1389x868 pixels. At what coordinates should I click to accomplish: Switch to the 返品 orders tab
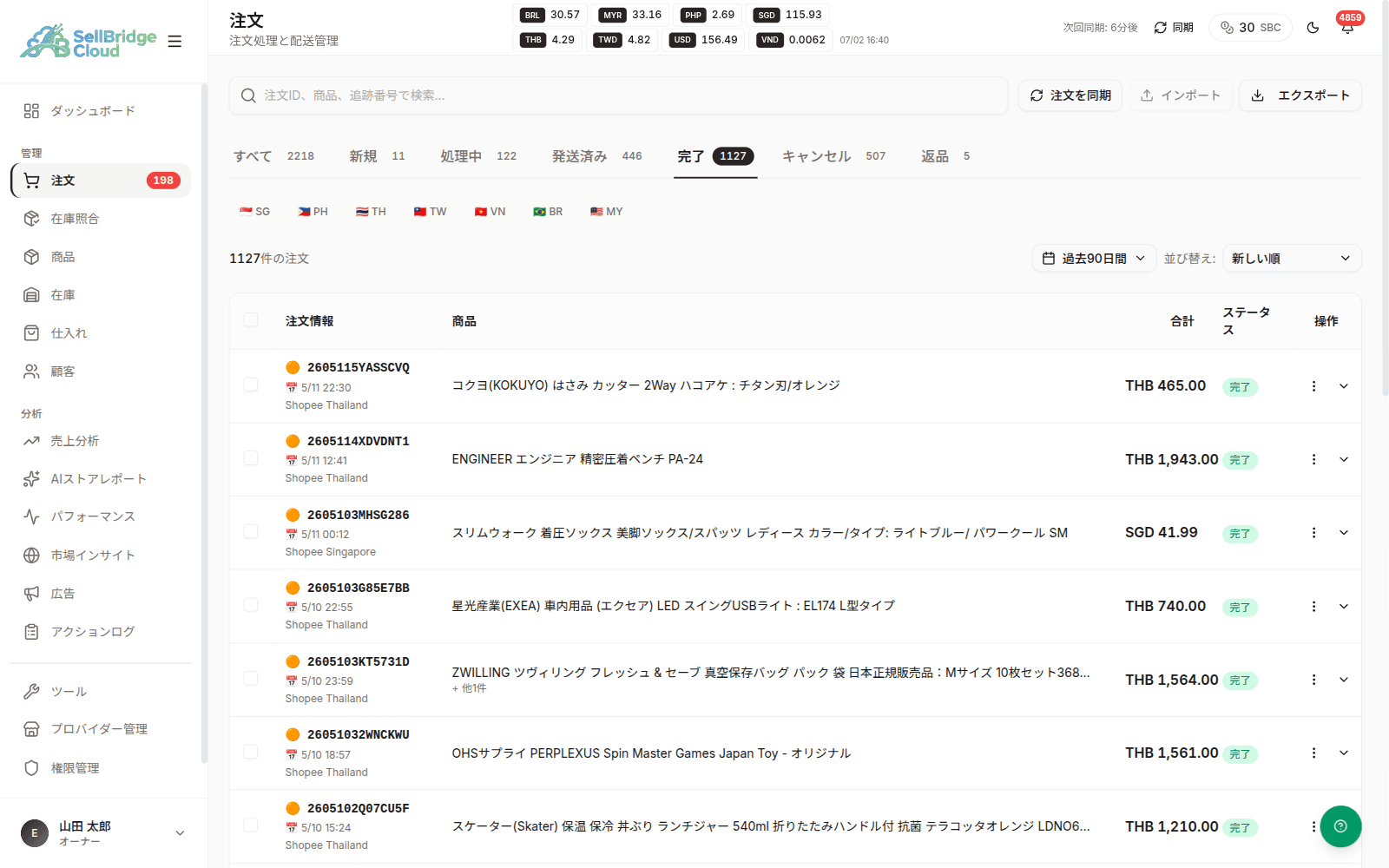click(x=945, y=156)
